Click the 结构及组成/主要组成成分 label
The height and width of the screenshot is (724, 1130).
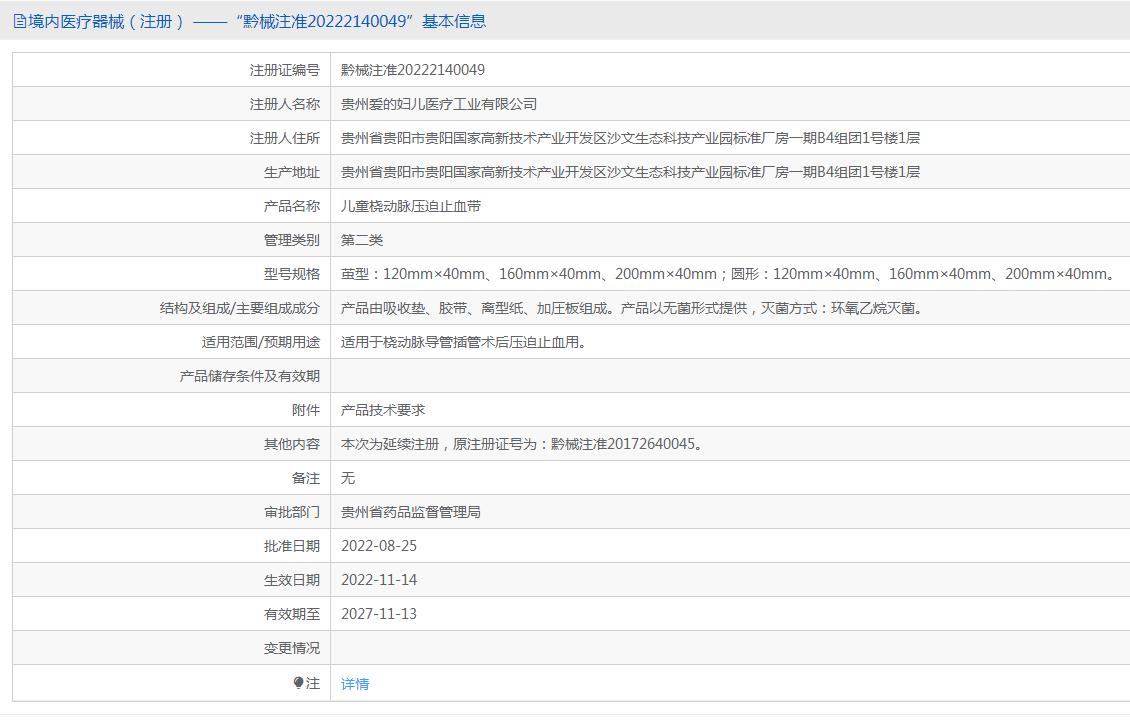point(239,308)
